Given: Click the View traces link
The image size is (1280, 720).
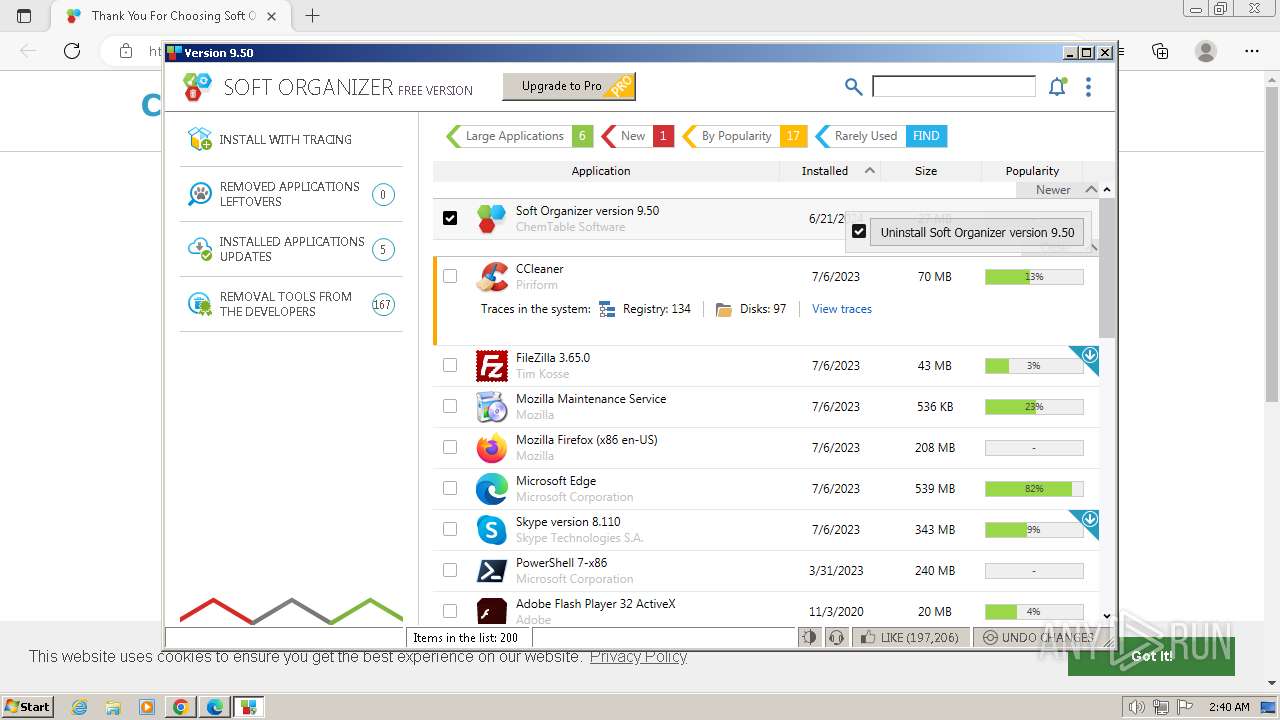Looking at the screenshot, I should (842, 309).
